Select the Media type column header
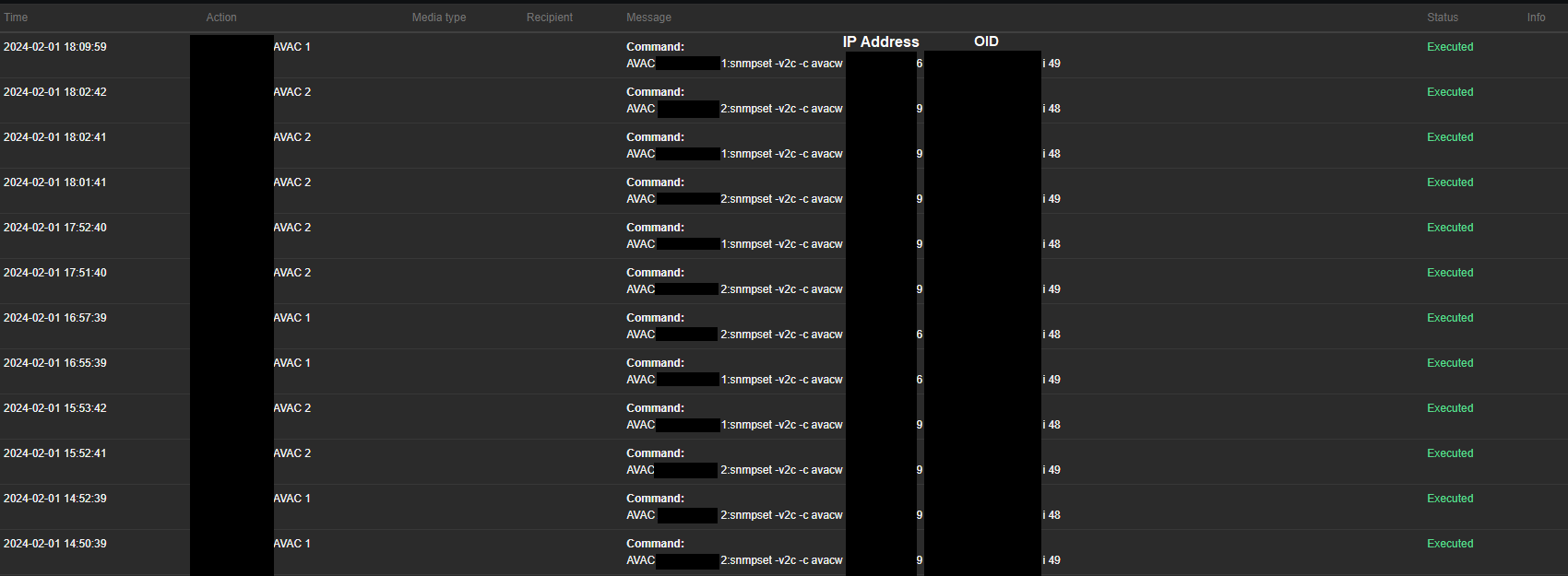 tap(438, 18)
